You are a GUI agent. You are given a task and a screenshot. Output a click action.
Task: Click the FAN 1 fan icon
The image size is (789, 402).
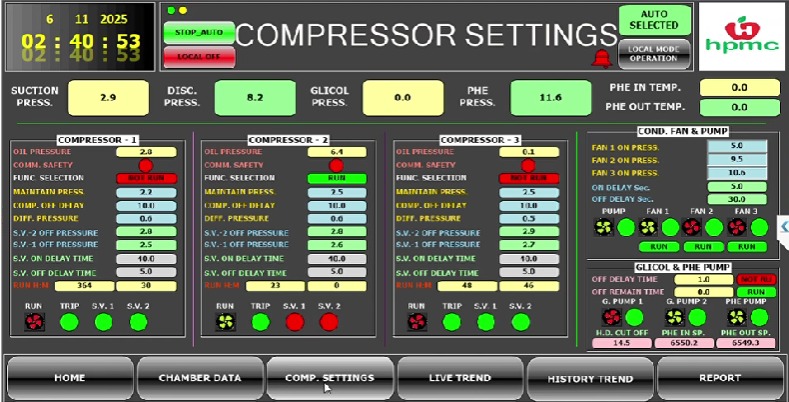[x=648, y=227]
